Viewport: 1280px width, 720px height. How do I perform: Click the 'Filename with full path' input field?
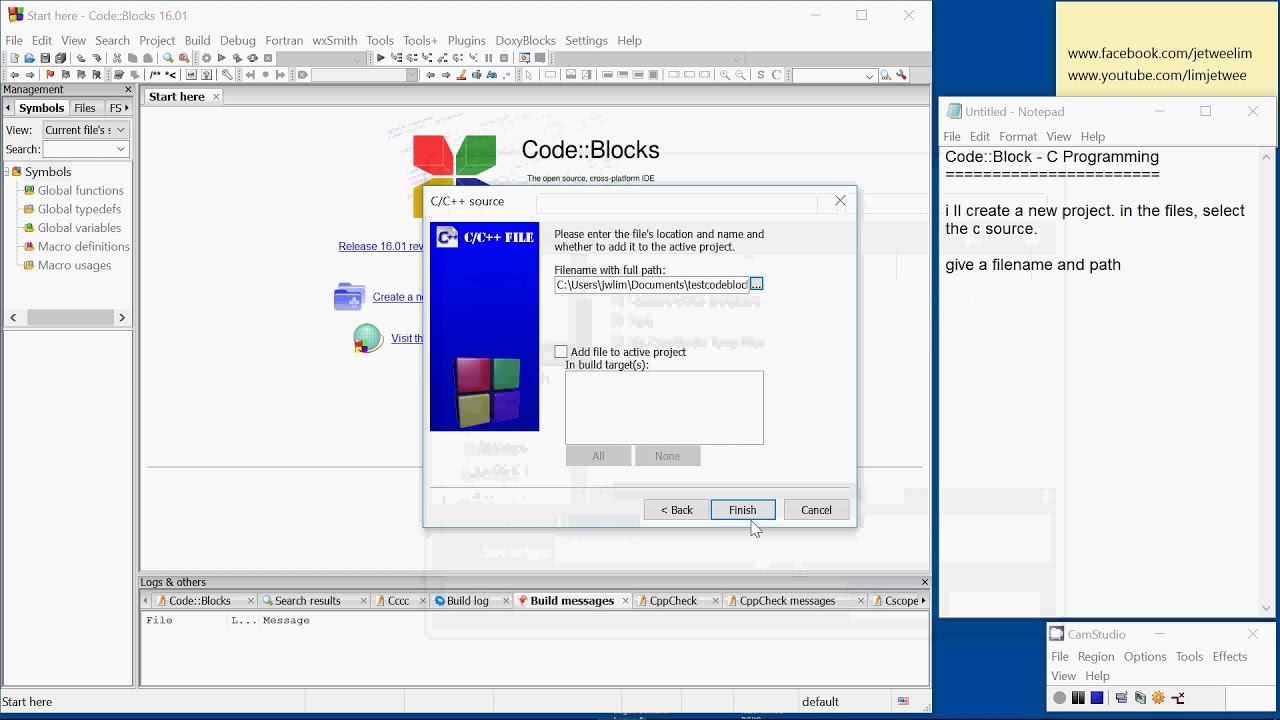[x=652, y=284]
